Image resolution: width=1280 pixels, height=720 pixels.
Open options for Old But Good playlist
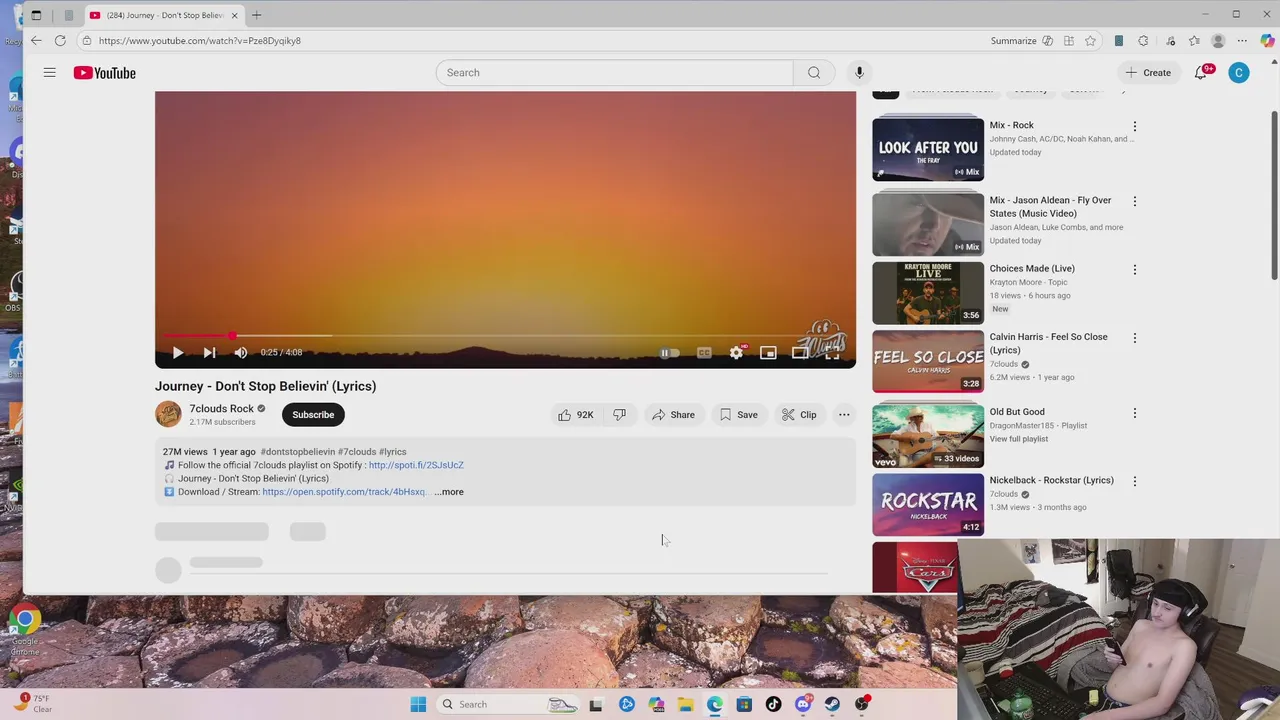click(x=1134, y=413)
